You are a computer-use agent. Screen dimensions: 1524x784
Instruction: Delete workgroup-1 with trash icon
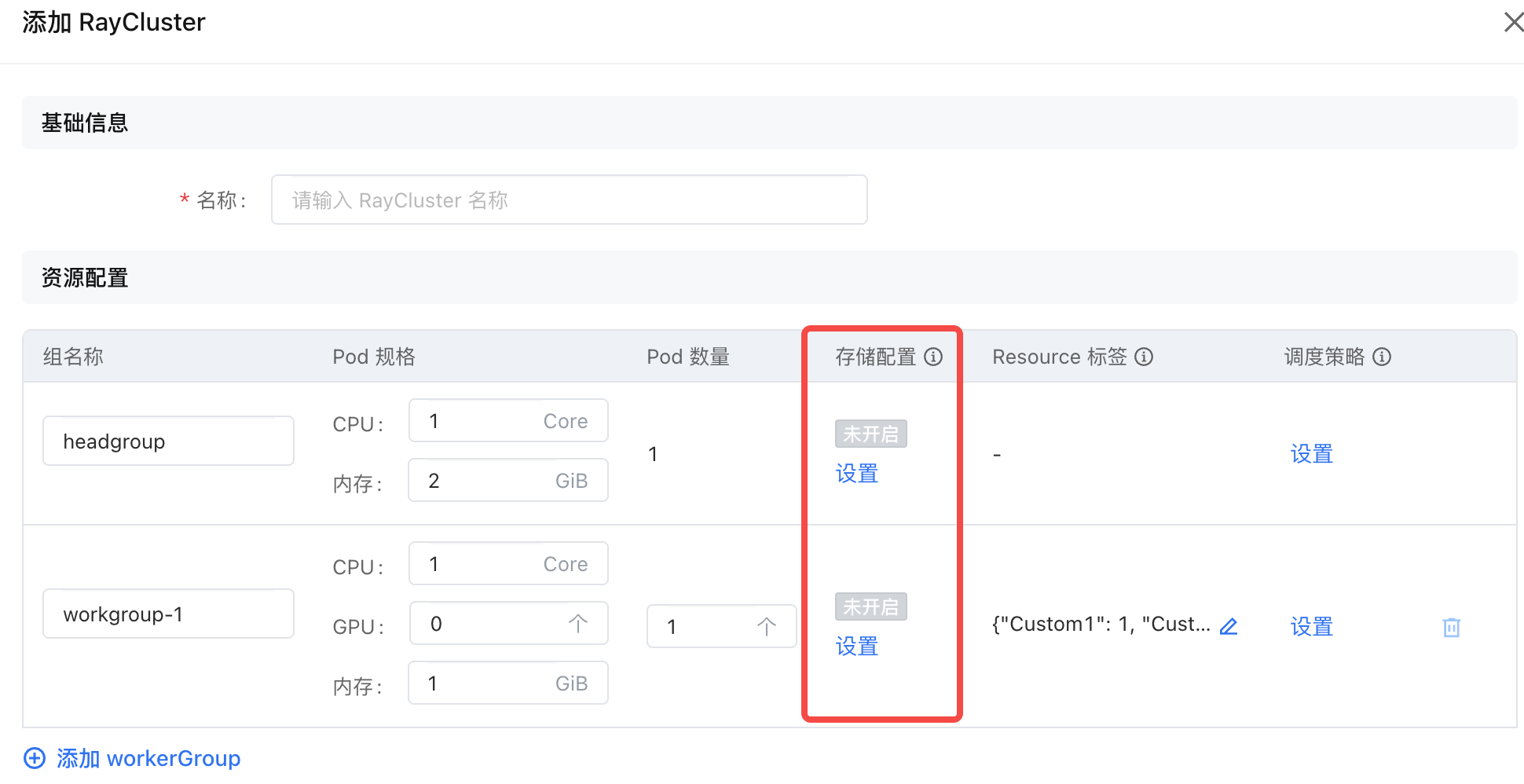click(1451, 627)
